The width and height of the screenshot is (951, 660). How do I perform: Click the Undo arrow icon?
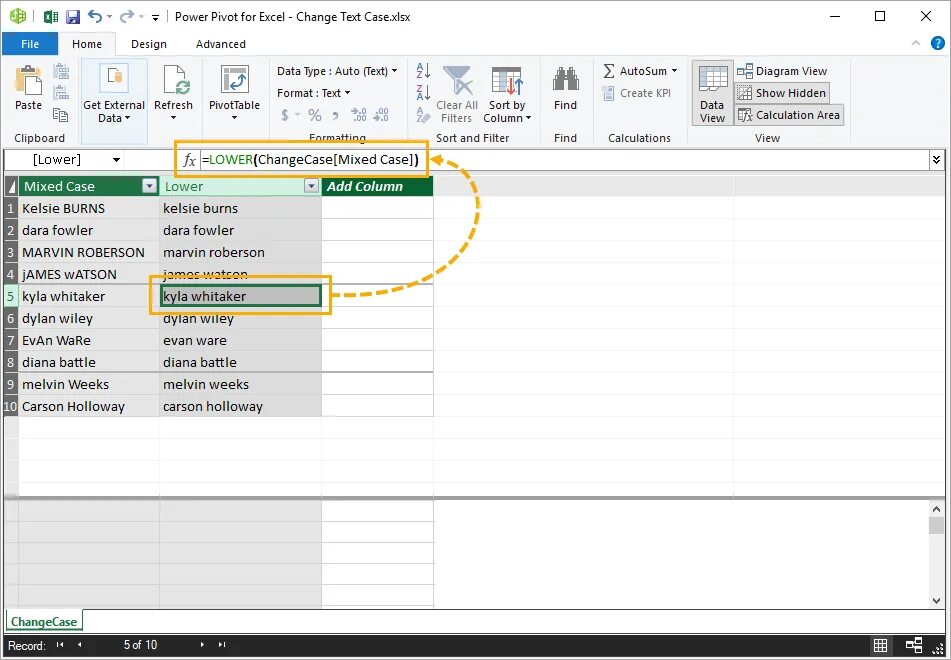pyautogui.click(x=95, y=16)
